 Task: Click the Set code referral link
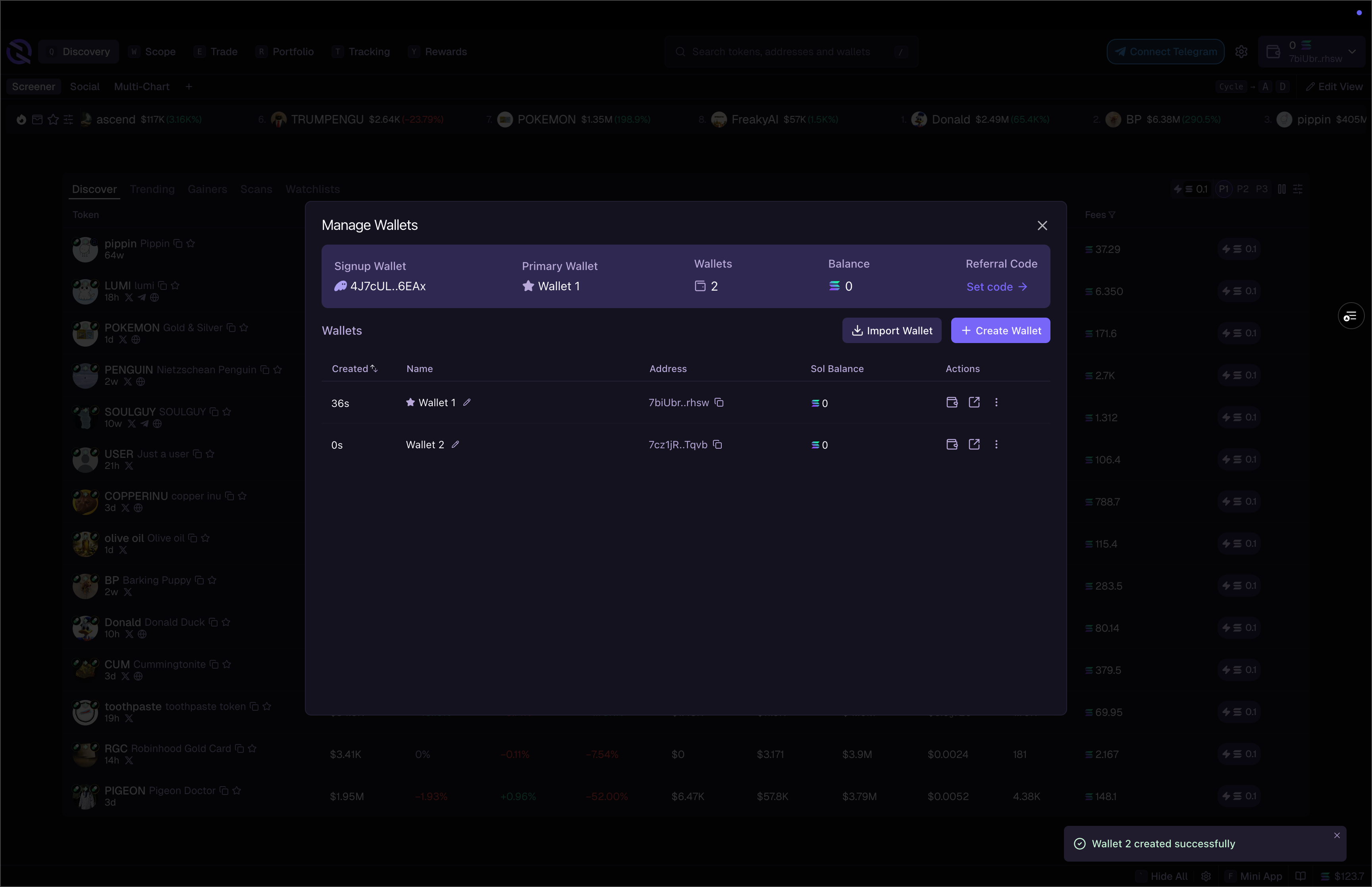pyautogui.click(x=997, y=286)
